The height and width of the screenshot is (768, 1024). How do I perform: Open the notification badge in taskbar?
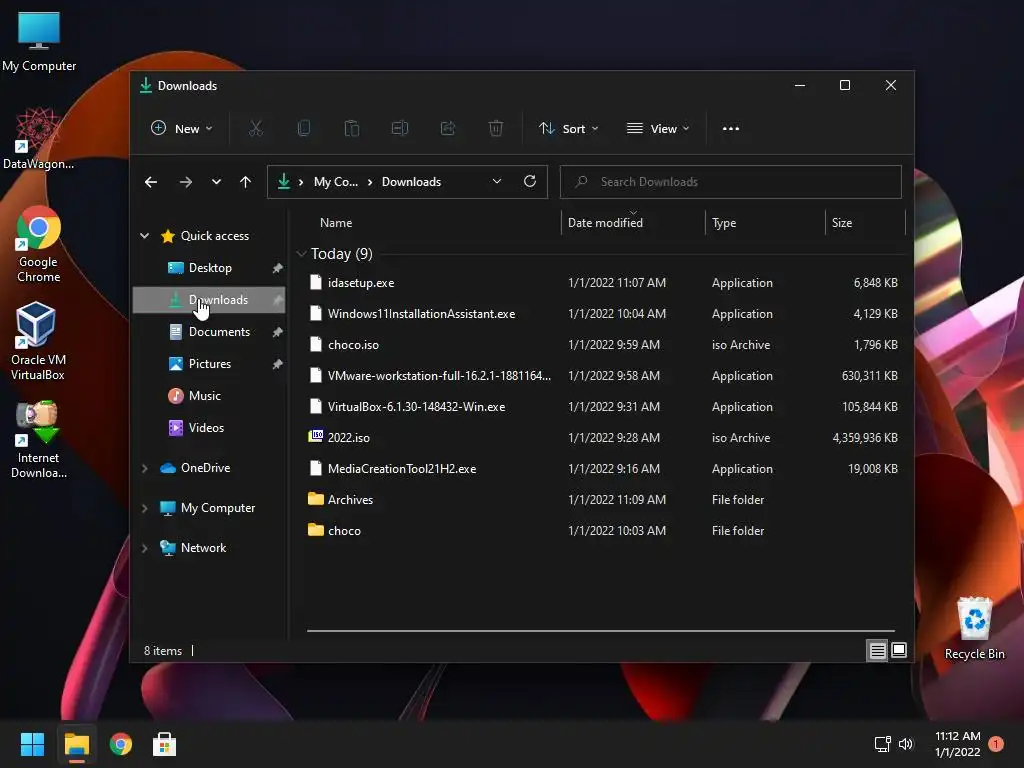pos(996,744)
